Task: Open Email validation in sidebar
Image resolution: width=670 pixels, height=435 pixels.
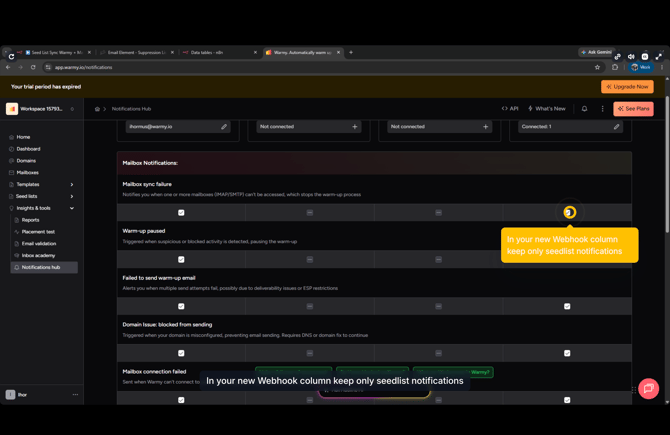Action: pos(39,244)
